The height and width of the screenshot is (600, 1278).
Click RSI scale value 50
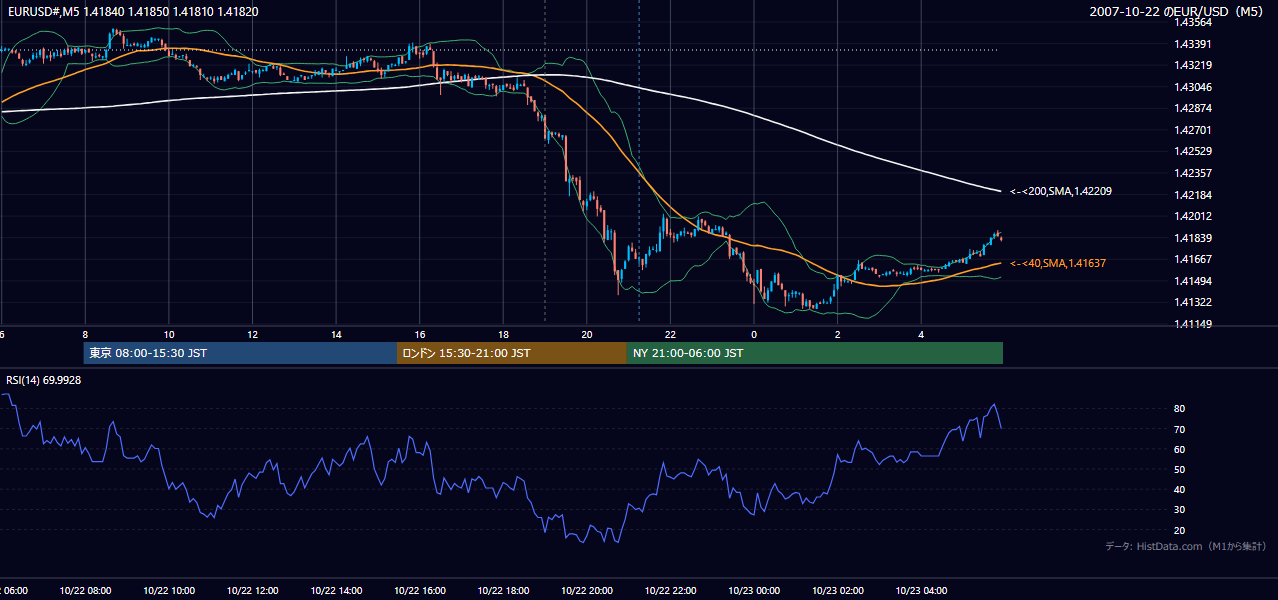click(1179, 469)
